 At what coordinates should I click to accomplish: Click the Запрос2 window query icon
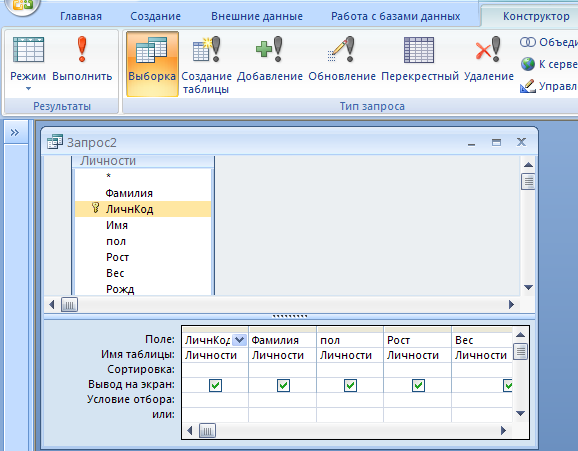tap(55, 142)
